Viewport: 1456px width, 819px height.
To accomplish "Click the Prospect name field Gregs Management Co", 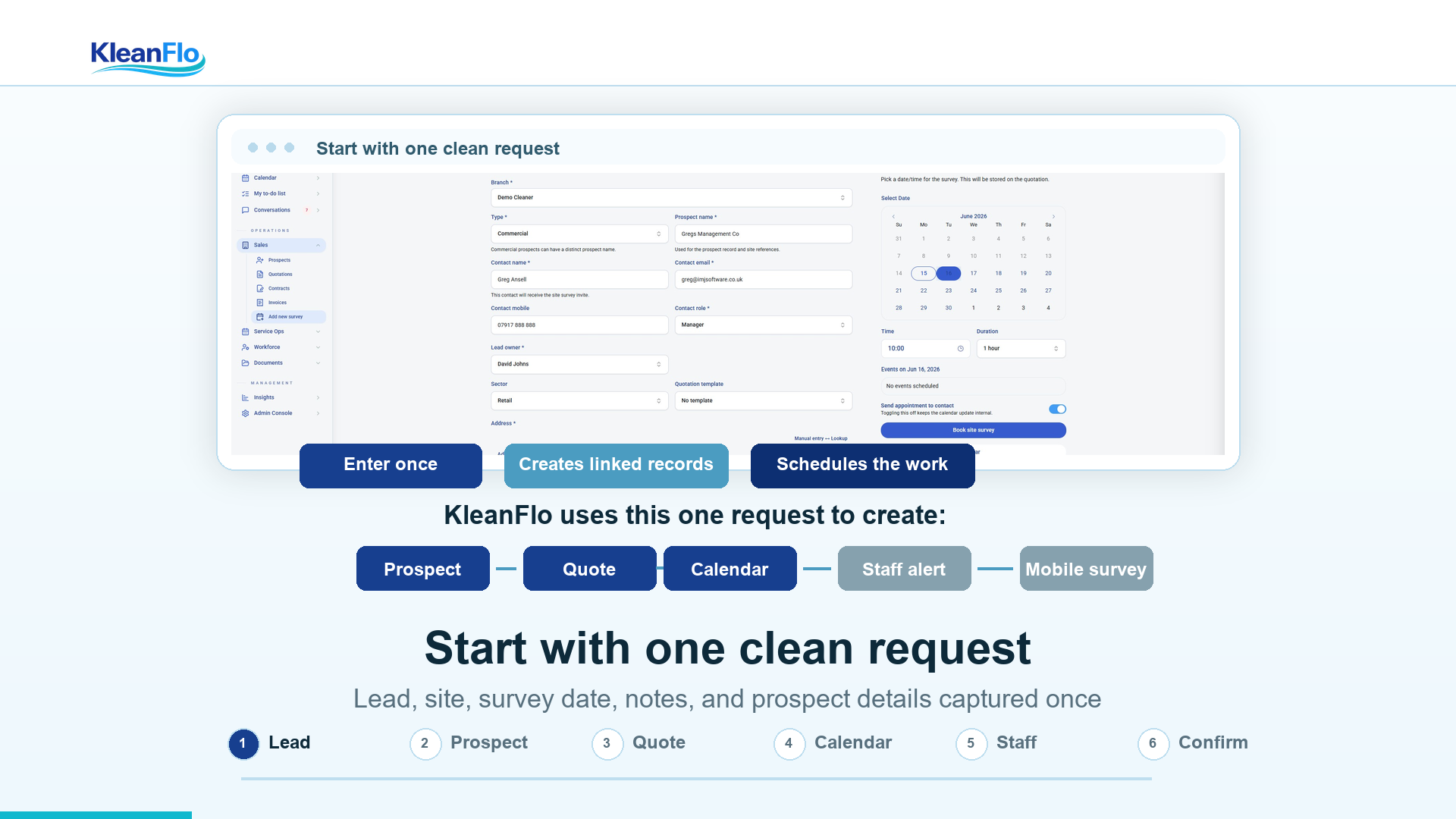I will pos(764,234).
